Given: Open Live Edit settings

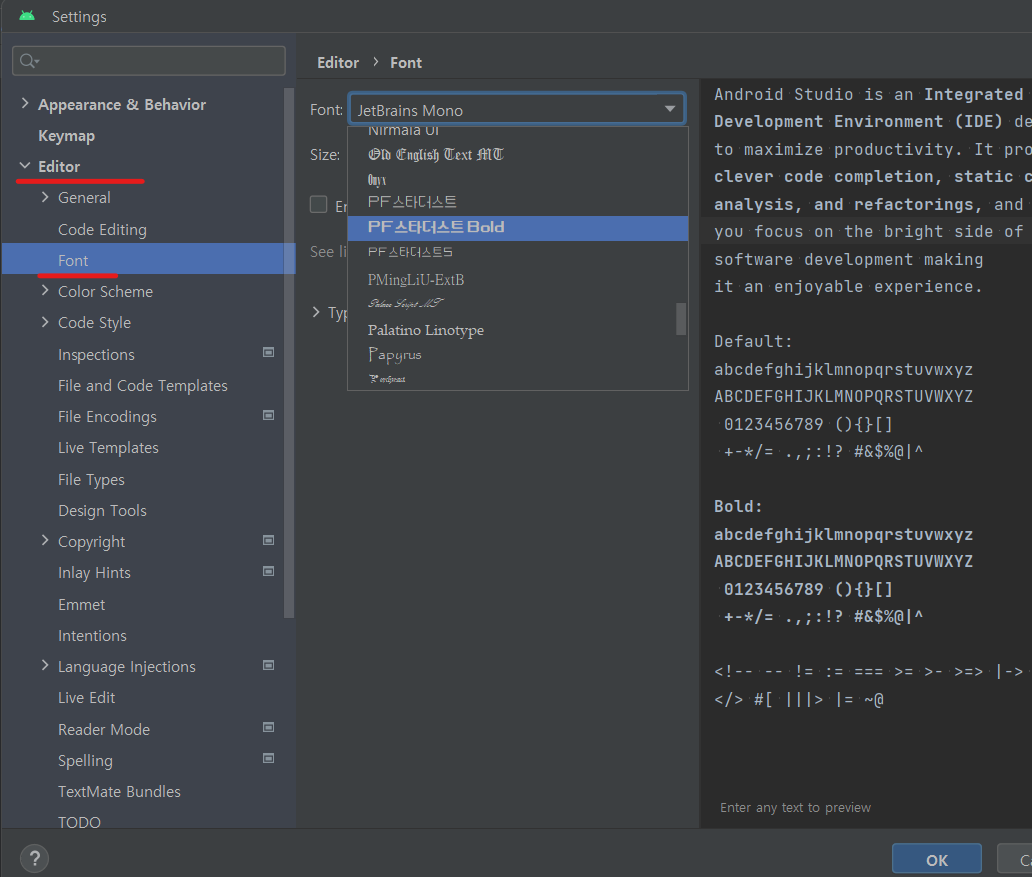Looking at the screenshot, I should click(x=86, y=698).
